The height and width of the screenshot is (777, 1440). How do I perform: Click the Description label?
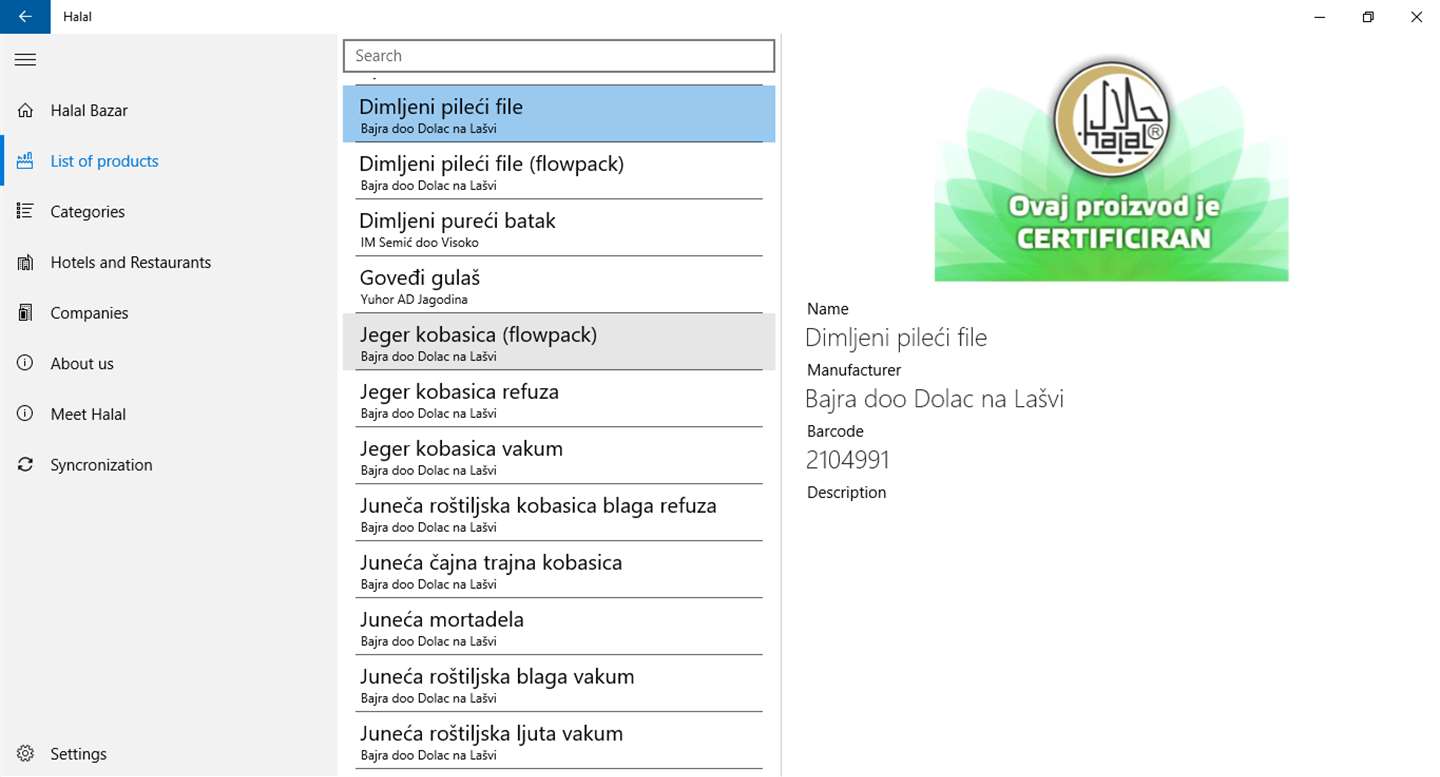(x=846, y=492)
